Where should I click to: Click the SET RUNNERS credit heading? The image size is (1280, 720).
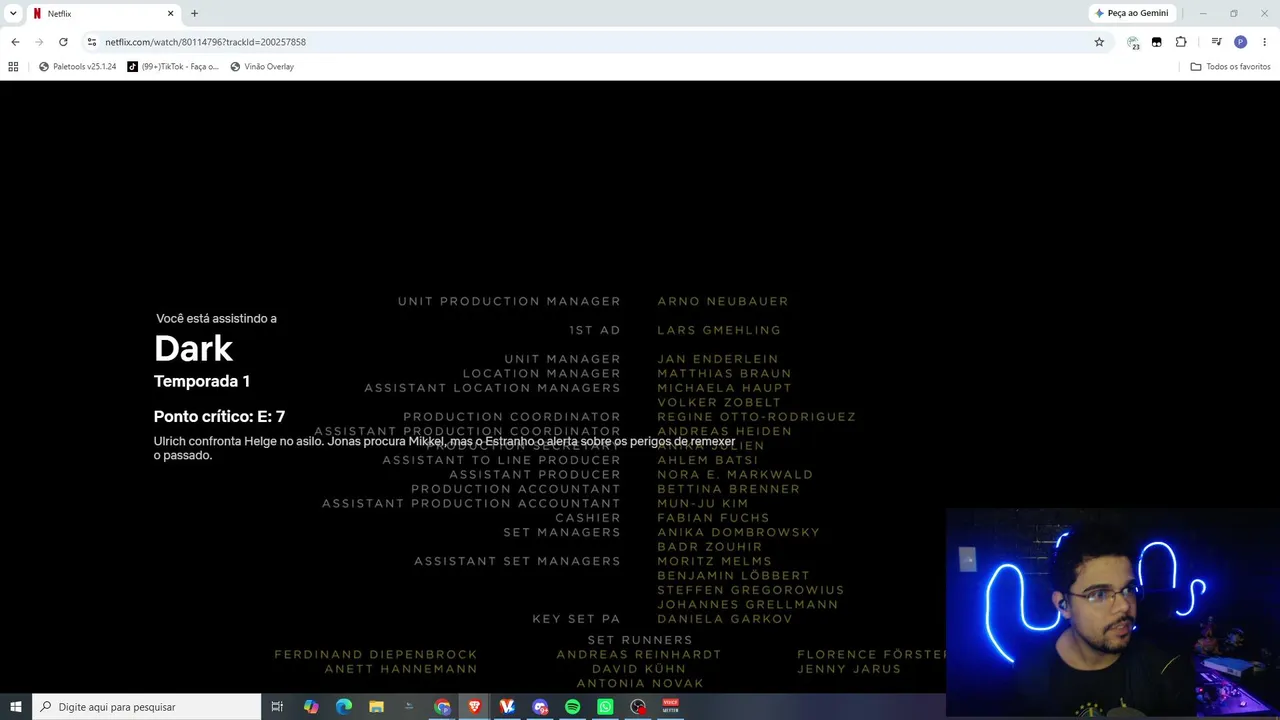coord(640,640)
